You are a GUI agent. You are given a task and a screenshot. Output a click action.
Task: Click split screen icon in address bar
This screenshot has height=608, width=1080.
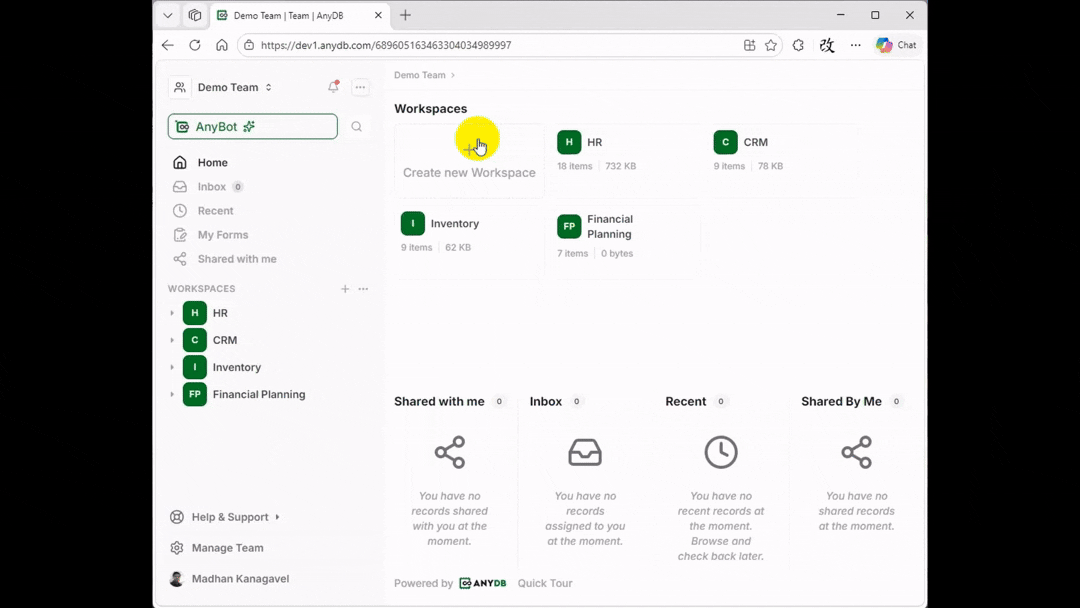(749, 45)
